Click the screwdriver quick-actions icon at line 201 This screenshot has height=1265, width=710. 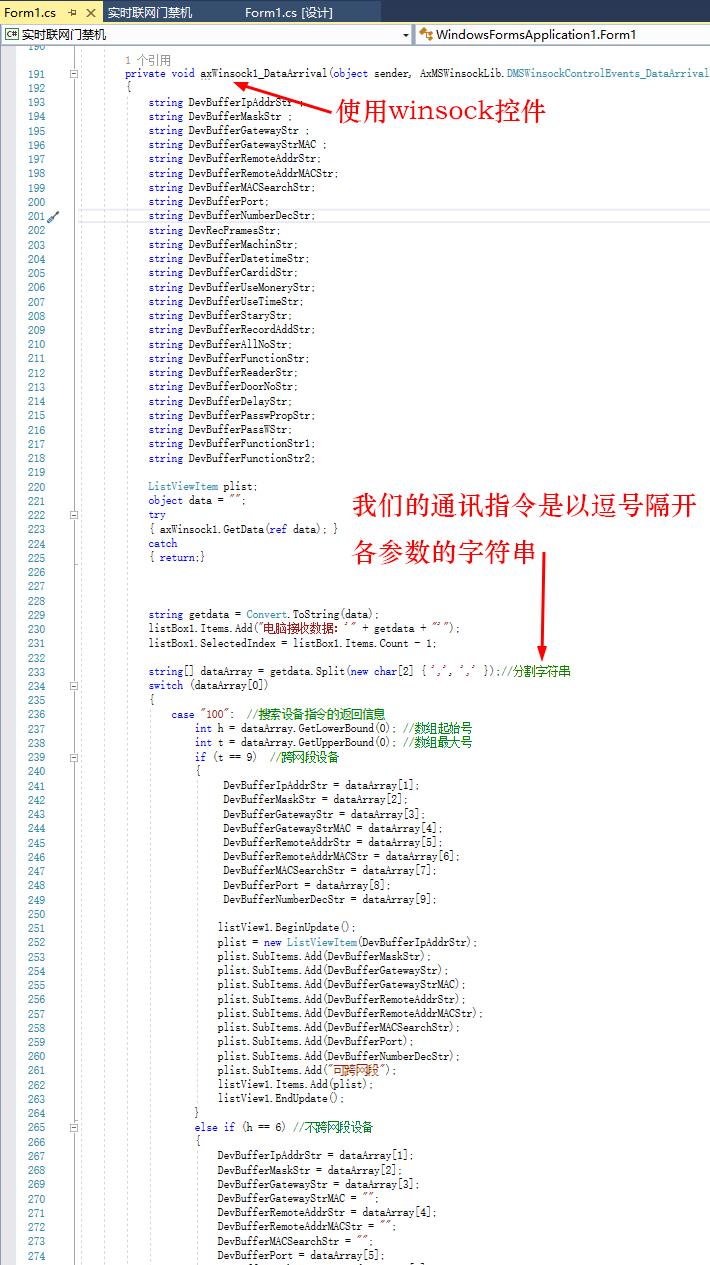tap(53, 216)
